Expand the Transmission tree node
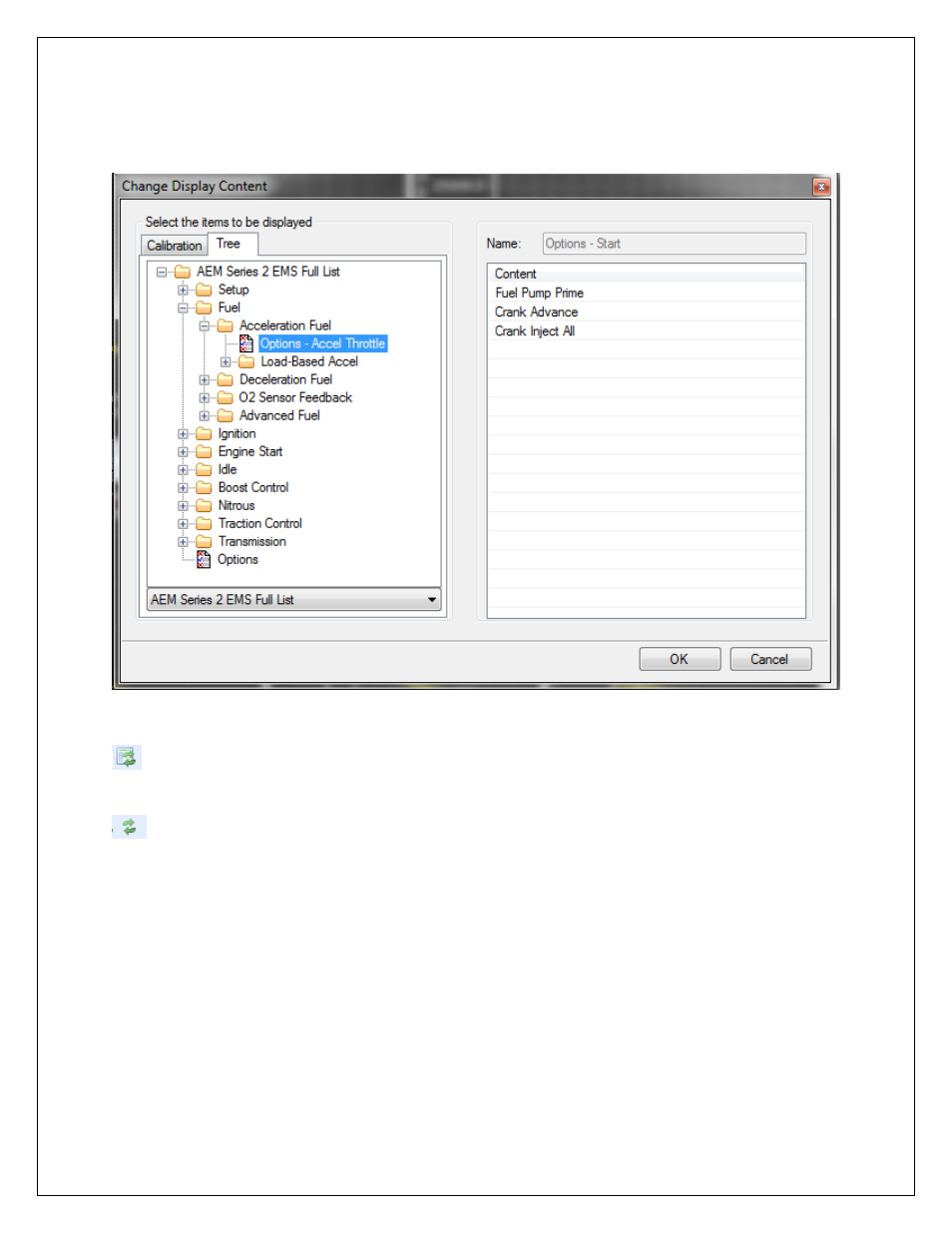 (x=183, y=541)
